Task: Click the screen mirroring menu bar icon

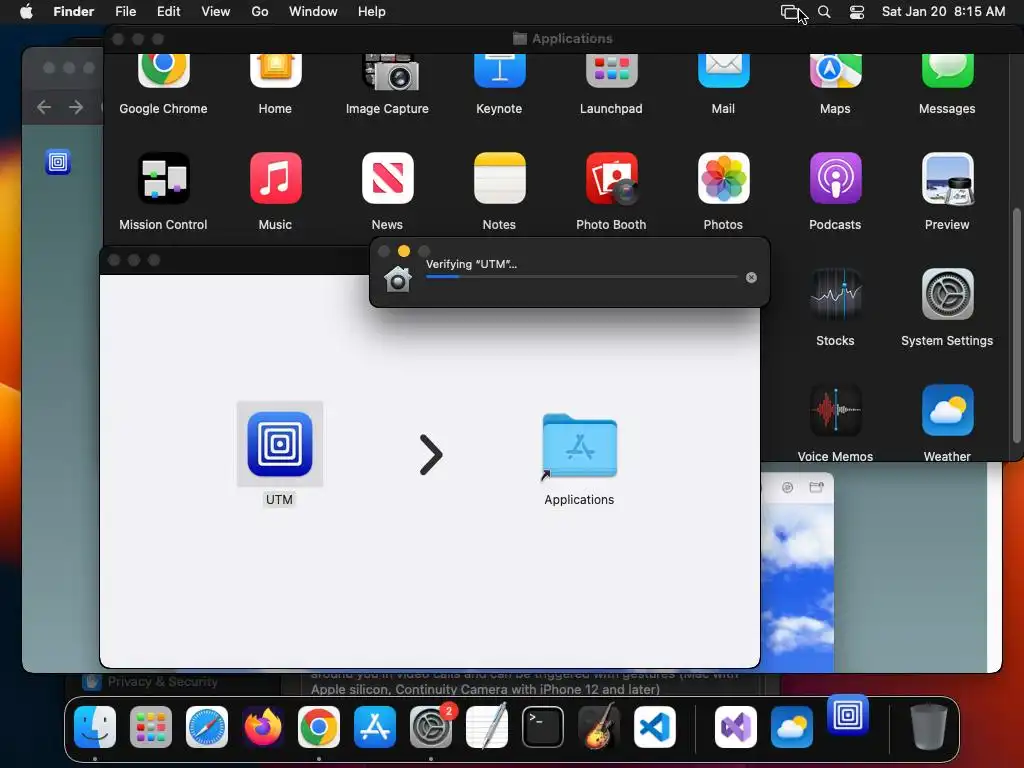Action: click(x=790, y=12)
